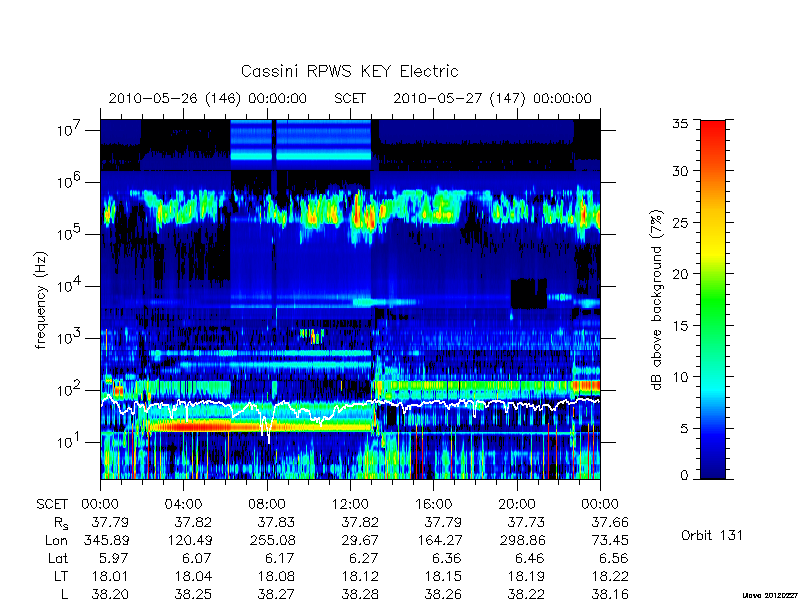Click the latitude value 5.97
This screenshot has width=800, height=600.
(x=114, y=559)
